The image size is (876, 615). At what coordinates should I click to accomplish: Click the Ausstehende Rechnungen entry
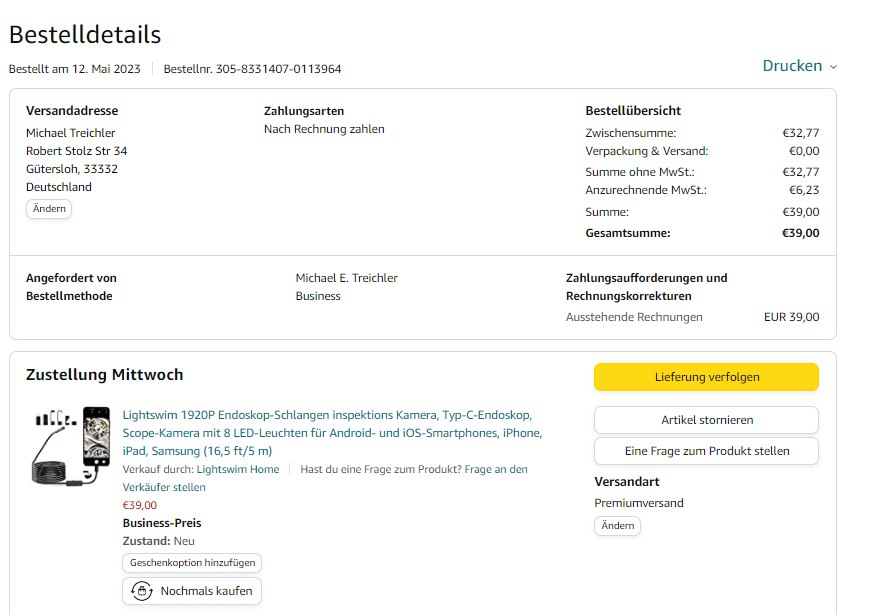click(x=634, y=317)
